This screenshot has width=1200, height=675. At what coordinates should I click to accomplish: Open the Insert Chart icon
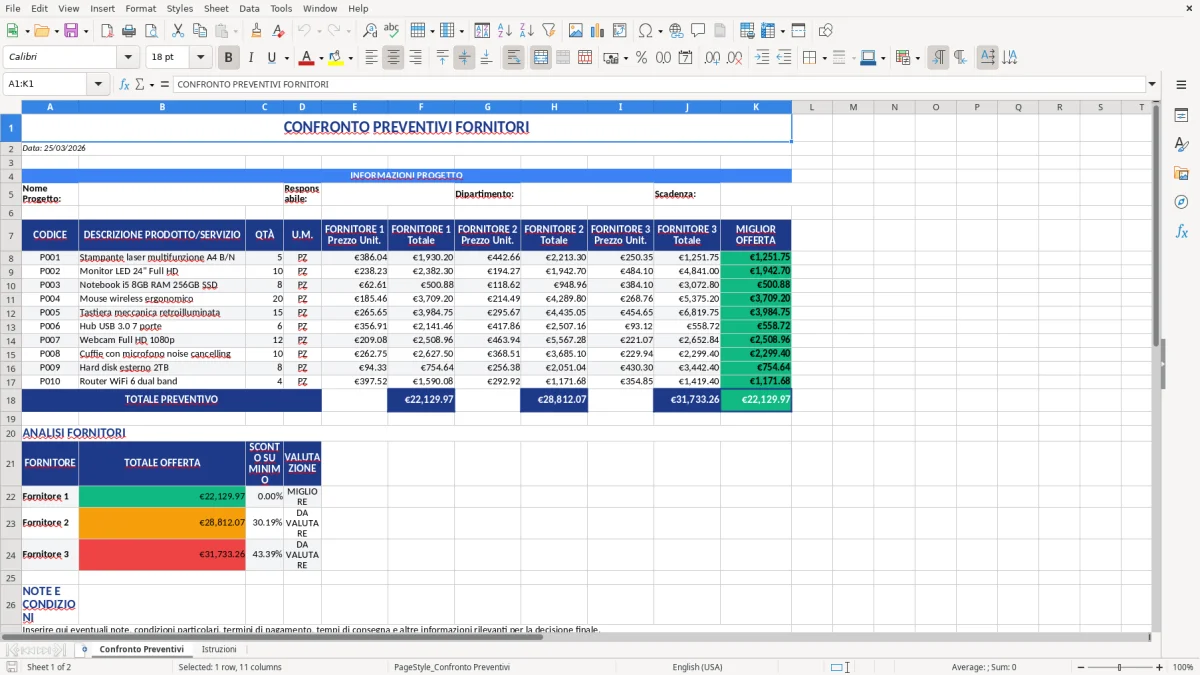(597, 30)
